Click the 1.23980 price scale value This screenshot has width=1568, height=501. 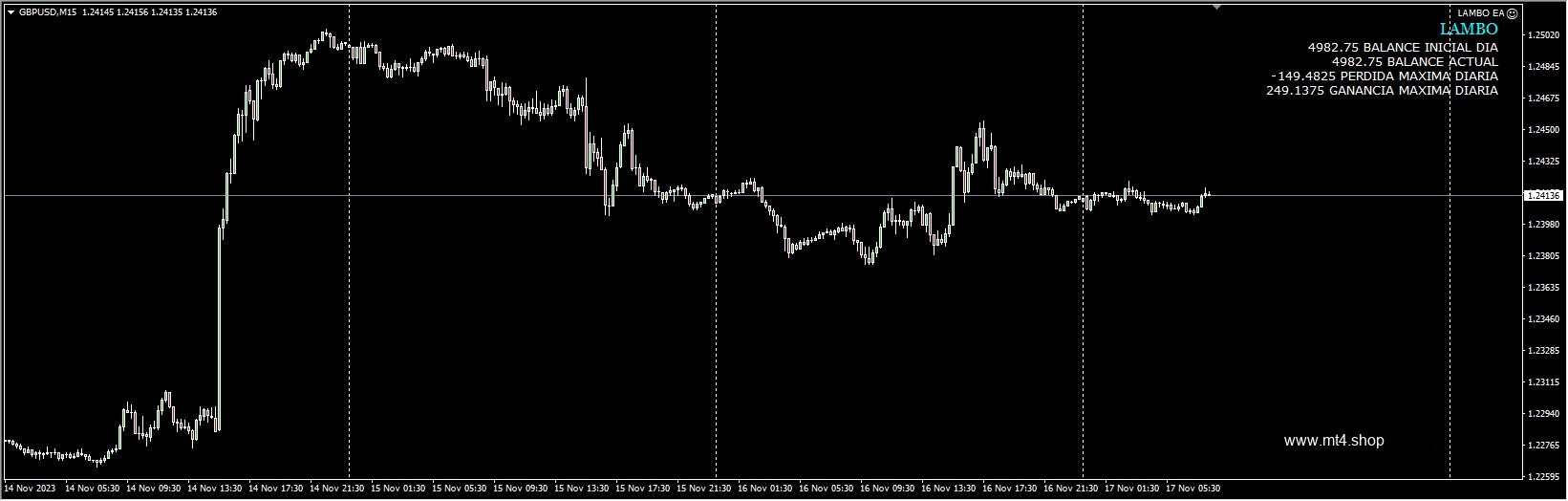[1543, 224]
